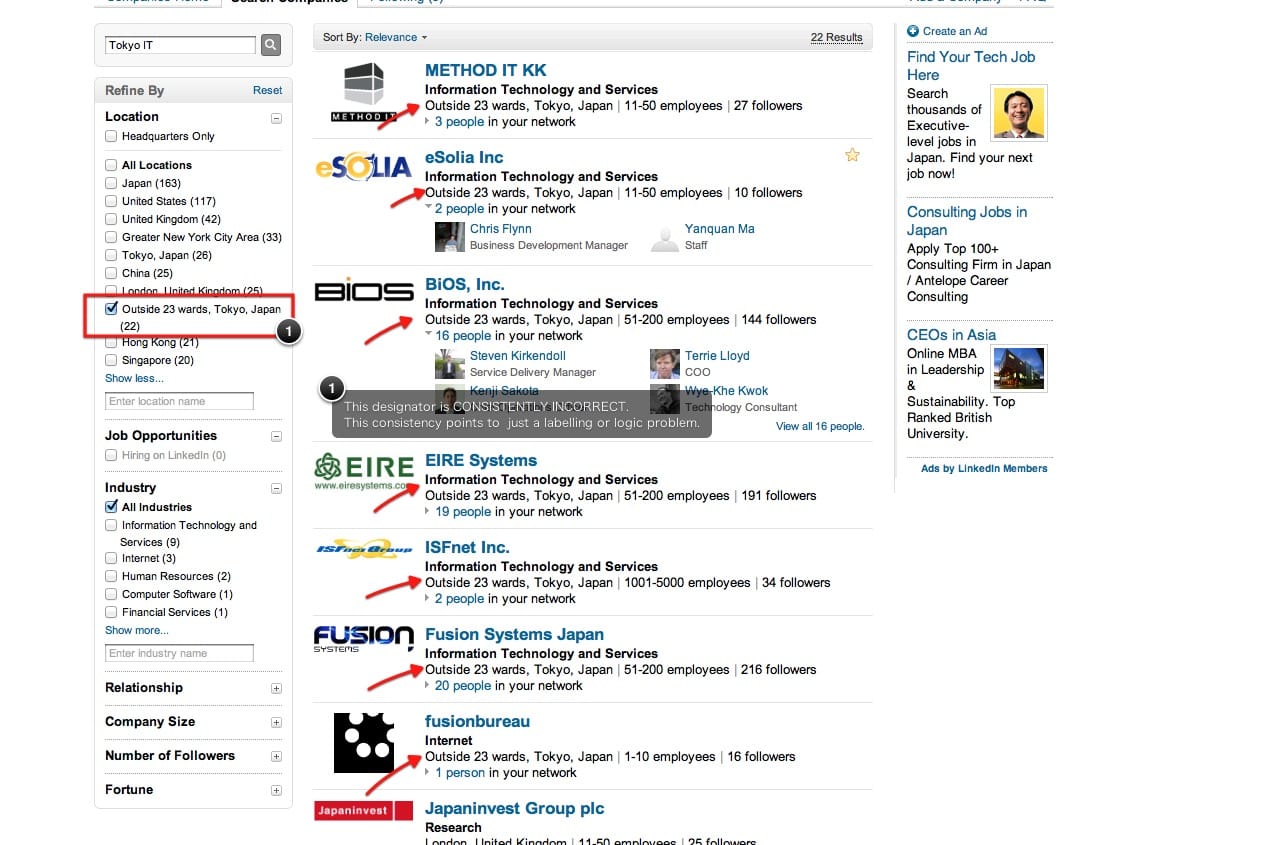Check the United States (117) filter

click(111, 201)
